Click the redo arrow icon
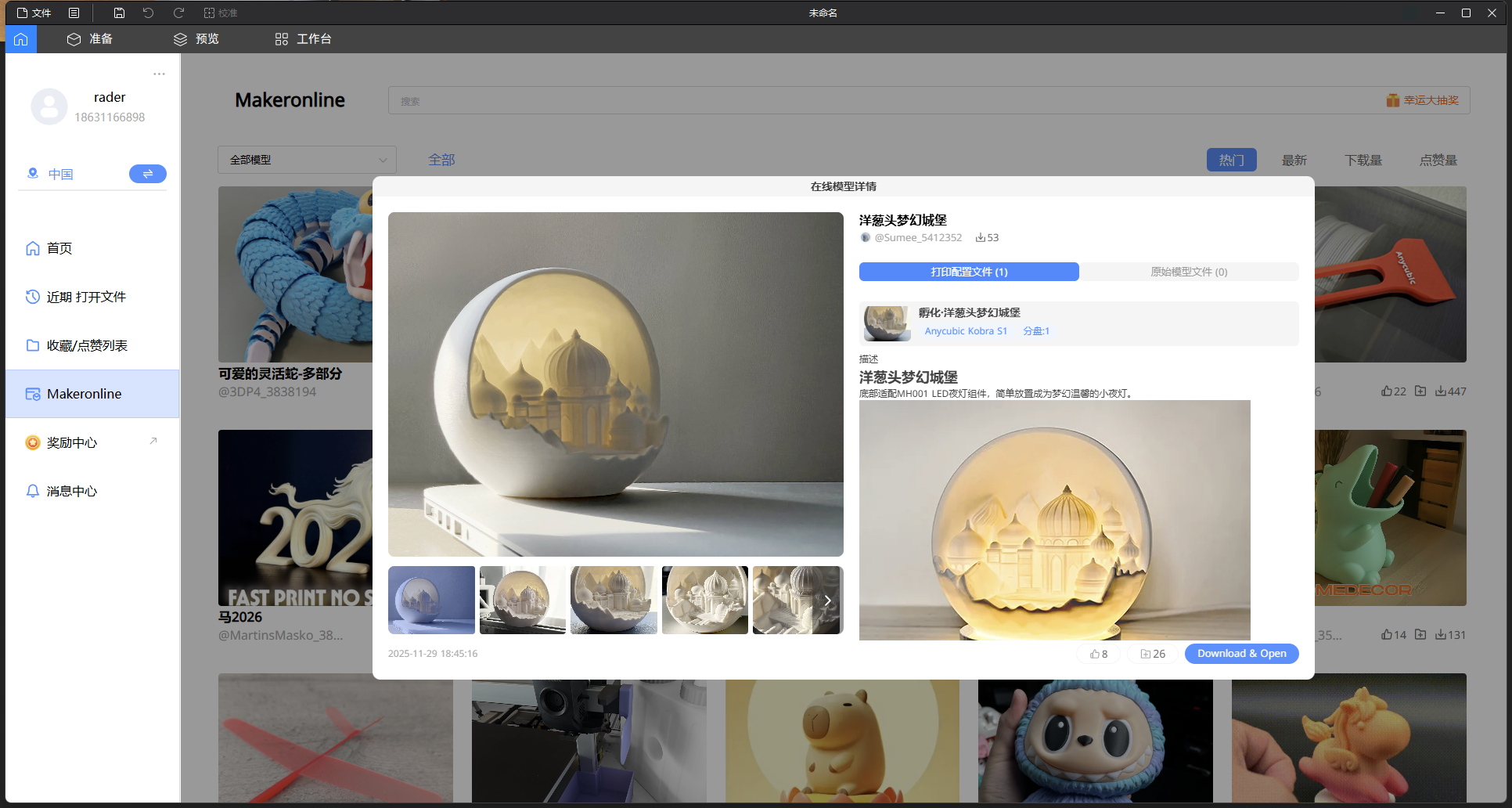The height and width of the screenshot is (808, 1512). pyautogui.click(x=178, y=13)
